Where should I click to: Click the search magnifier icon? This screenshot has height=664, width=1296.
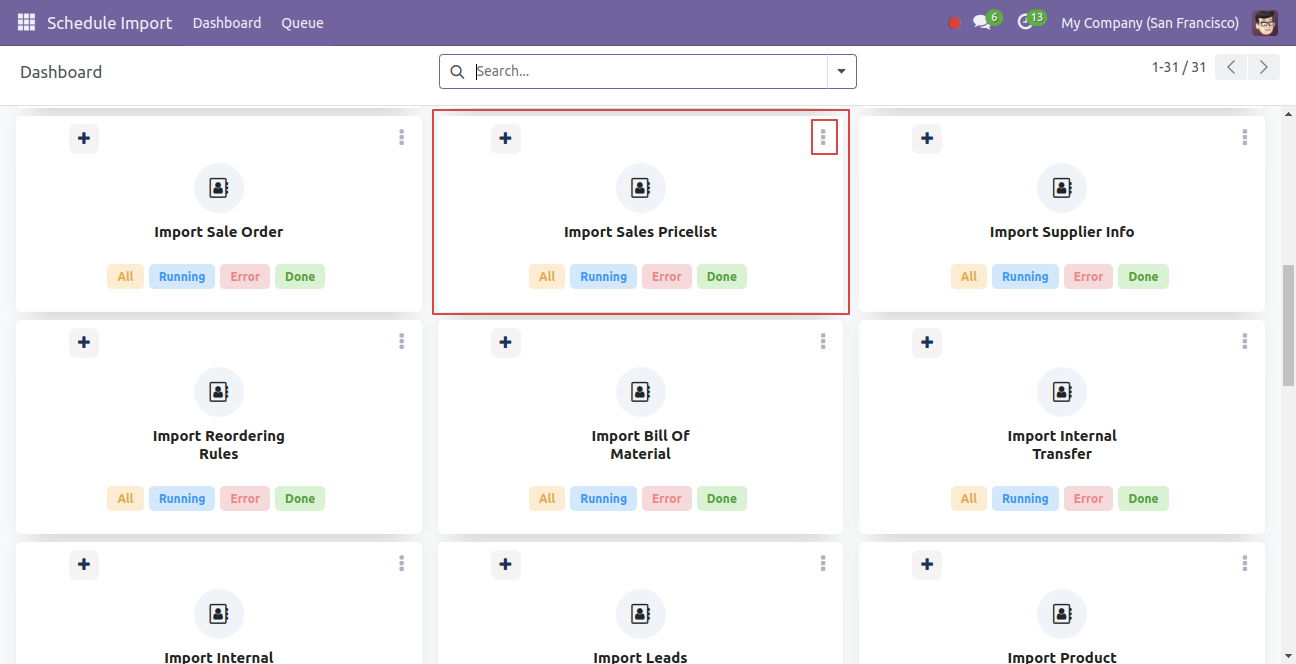pos(458,71)
